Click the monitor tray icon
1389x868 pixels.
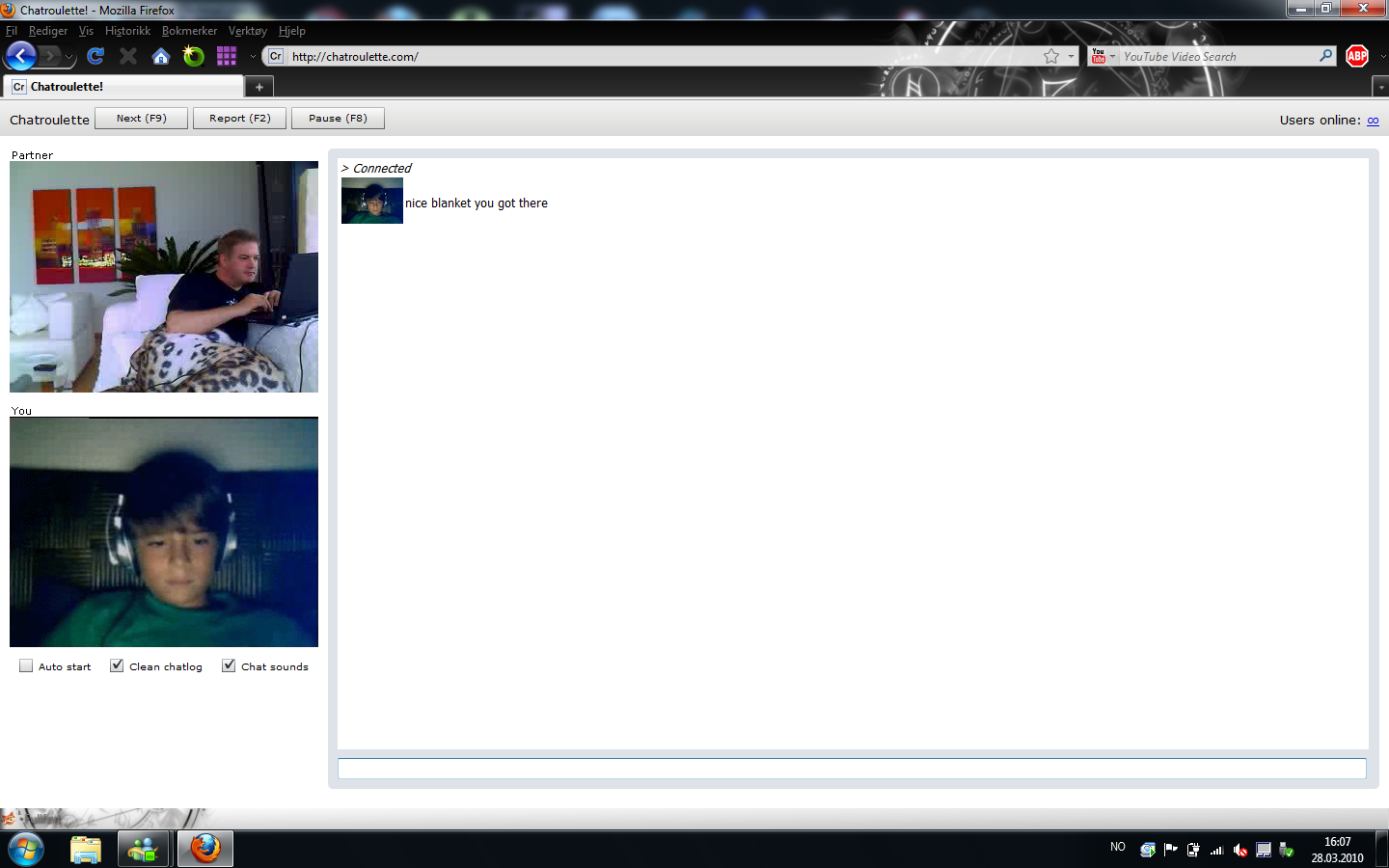1264,850
